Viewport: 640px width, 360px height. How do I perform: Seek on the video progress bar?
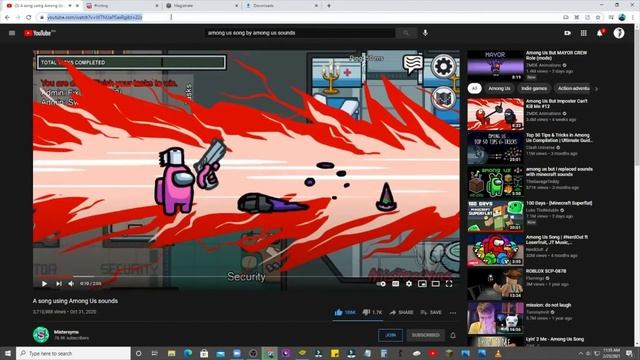pyautogui.click(x=246, y=276)
